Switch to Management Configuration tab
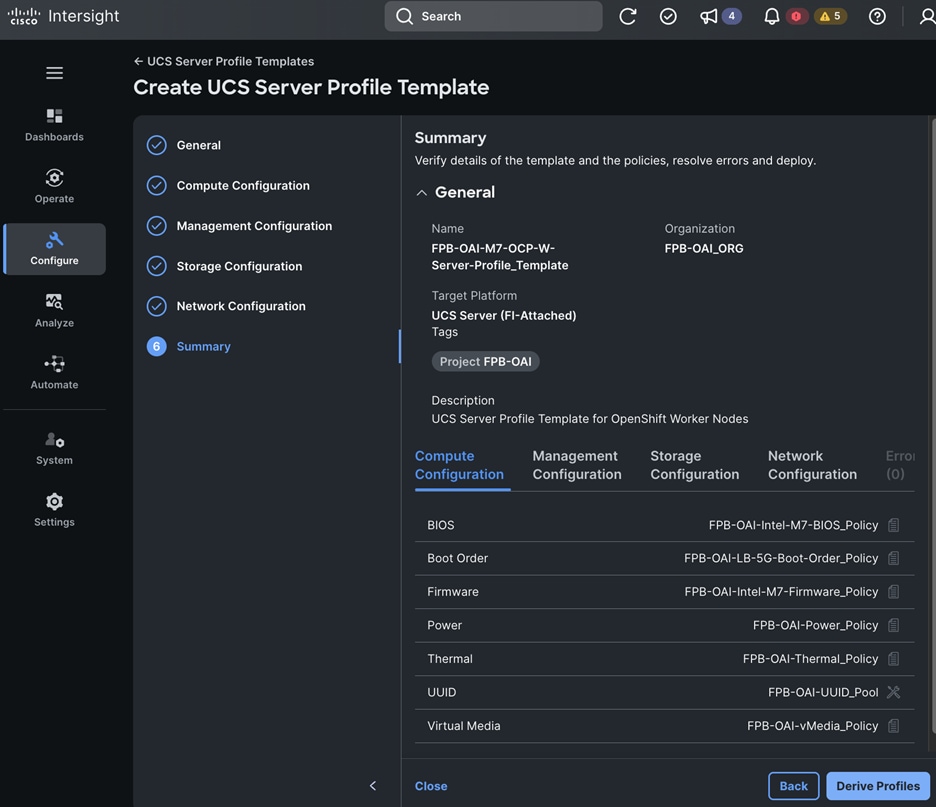Viewport: 936px width, 807px height. click(577, 465)
